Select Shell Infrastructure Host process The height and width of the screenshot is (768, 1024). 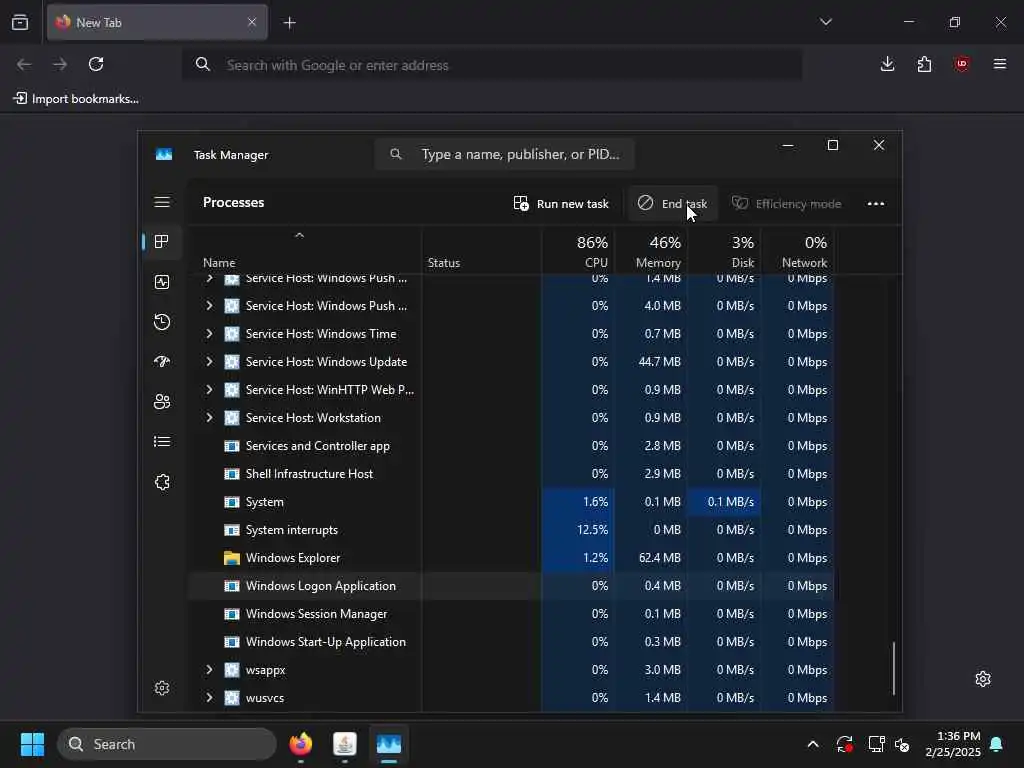click(511, 474)
